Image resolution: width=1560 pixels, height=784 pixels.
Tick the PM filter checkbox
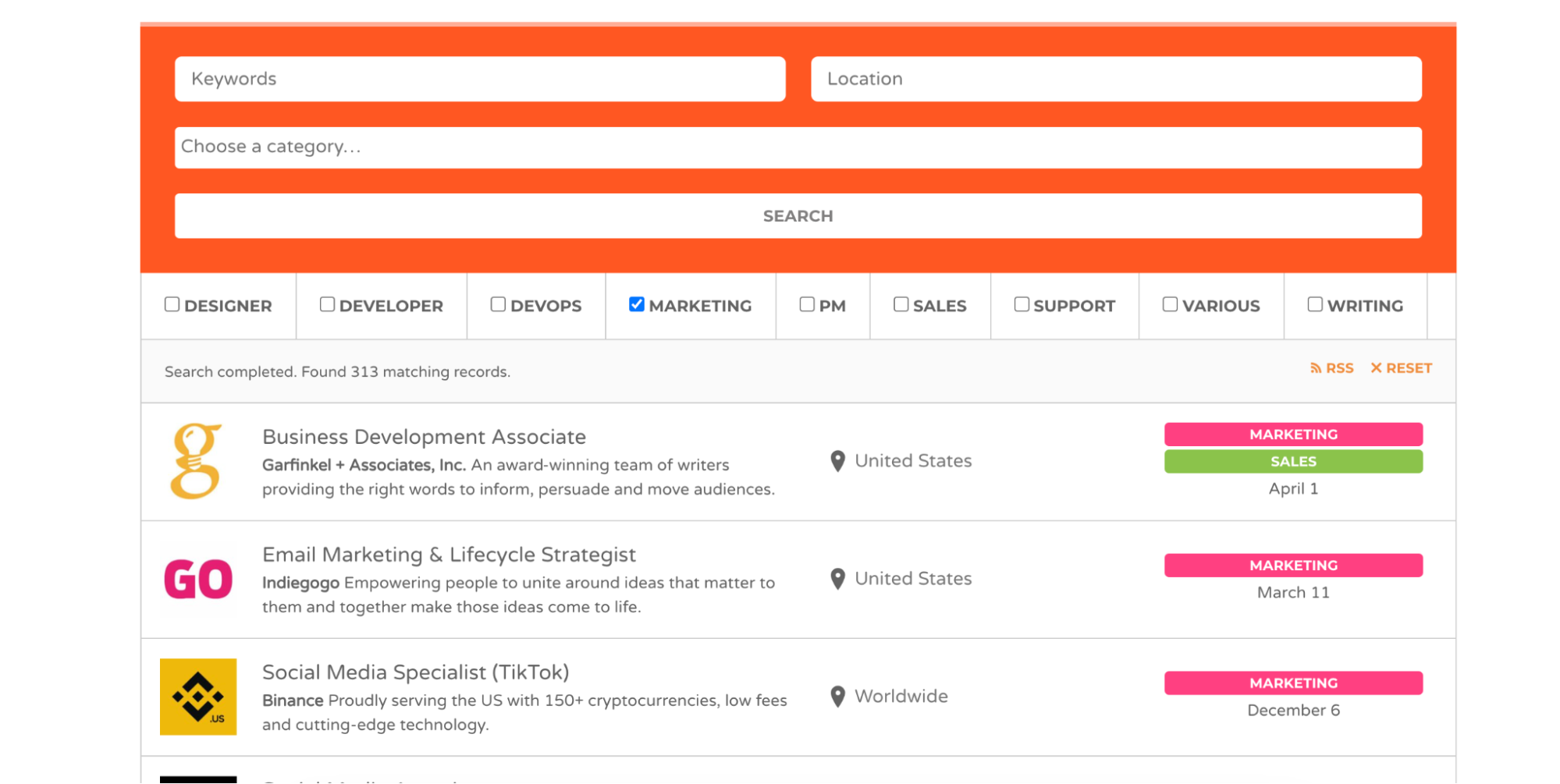807,304
